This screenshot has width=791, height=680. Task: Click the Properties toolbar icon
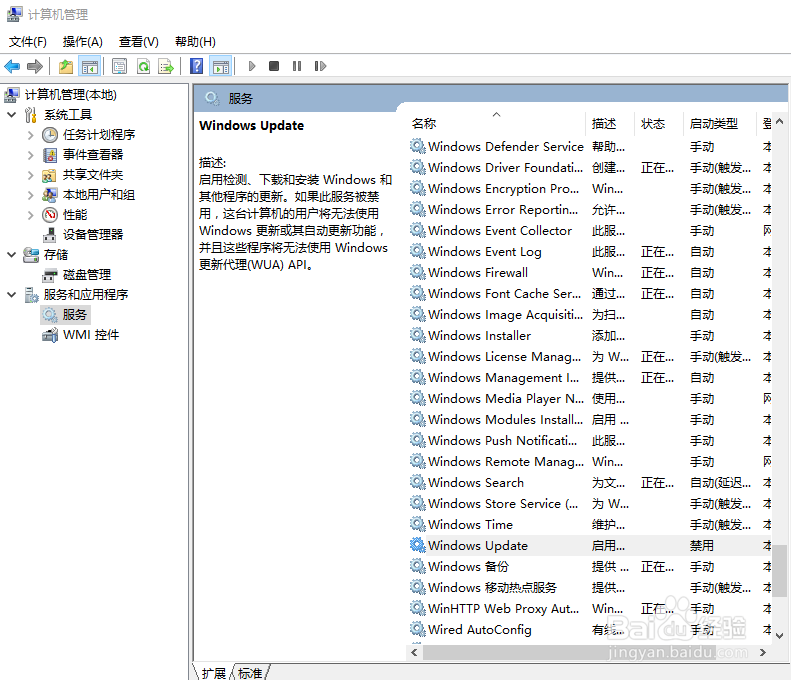click(x=120, y=66)
